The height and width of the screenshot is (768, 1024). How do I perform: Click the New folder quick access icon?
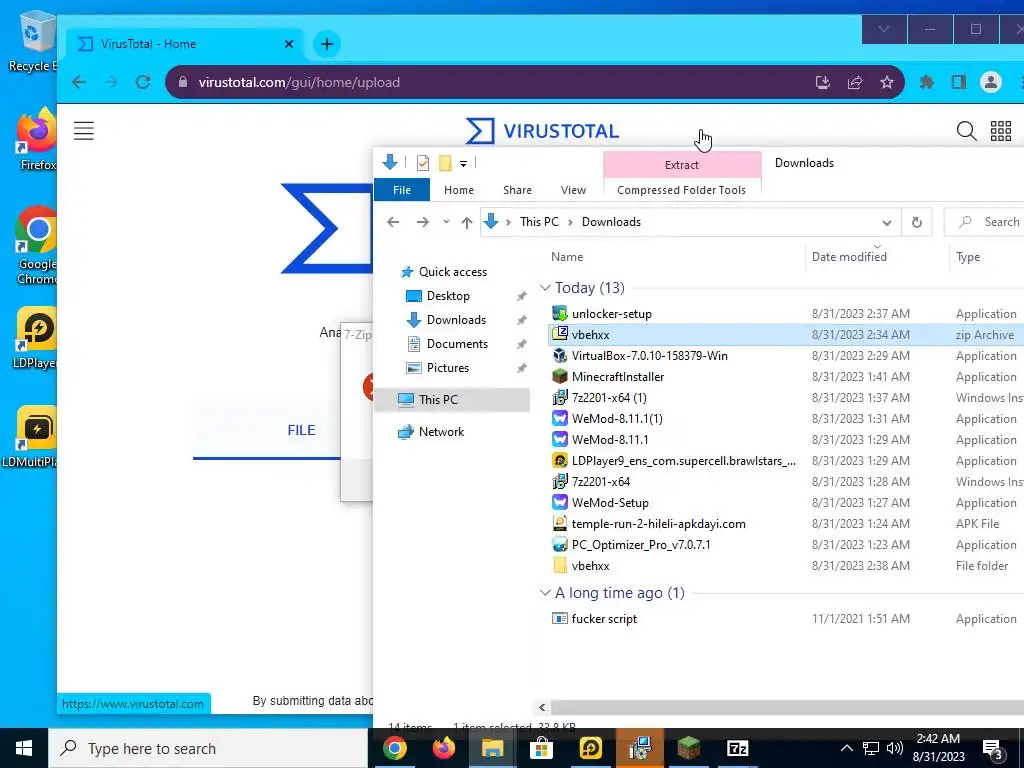coord(445,163)
